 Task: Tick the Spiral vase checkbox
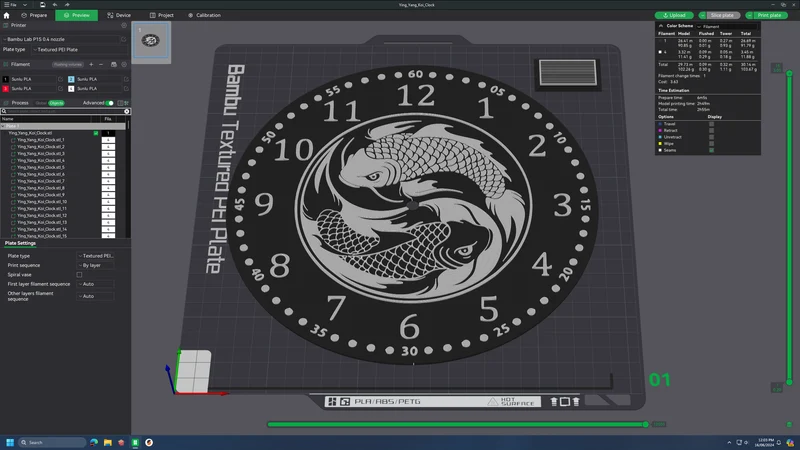coord(79,274)
